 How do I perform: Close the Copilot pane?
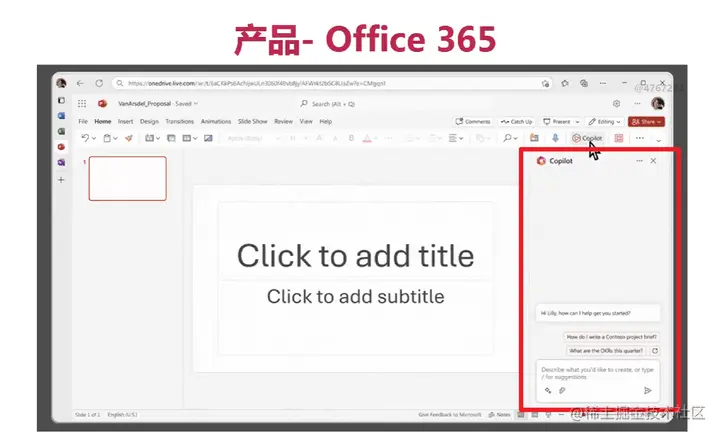pyautogui.click(x=653, y=161)
